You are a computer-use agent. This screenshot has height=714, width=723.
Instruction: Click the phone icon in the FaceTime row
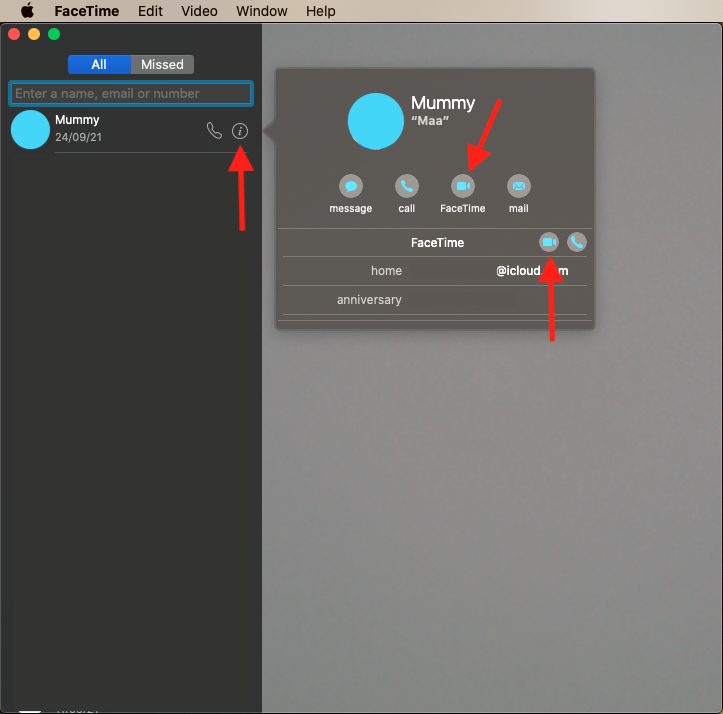tap(577, 242)
